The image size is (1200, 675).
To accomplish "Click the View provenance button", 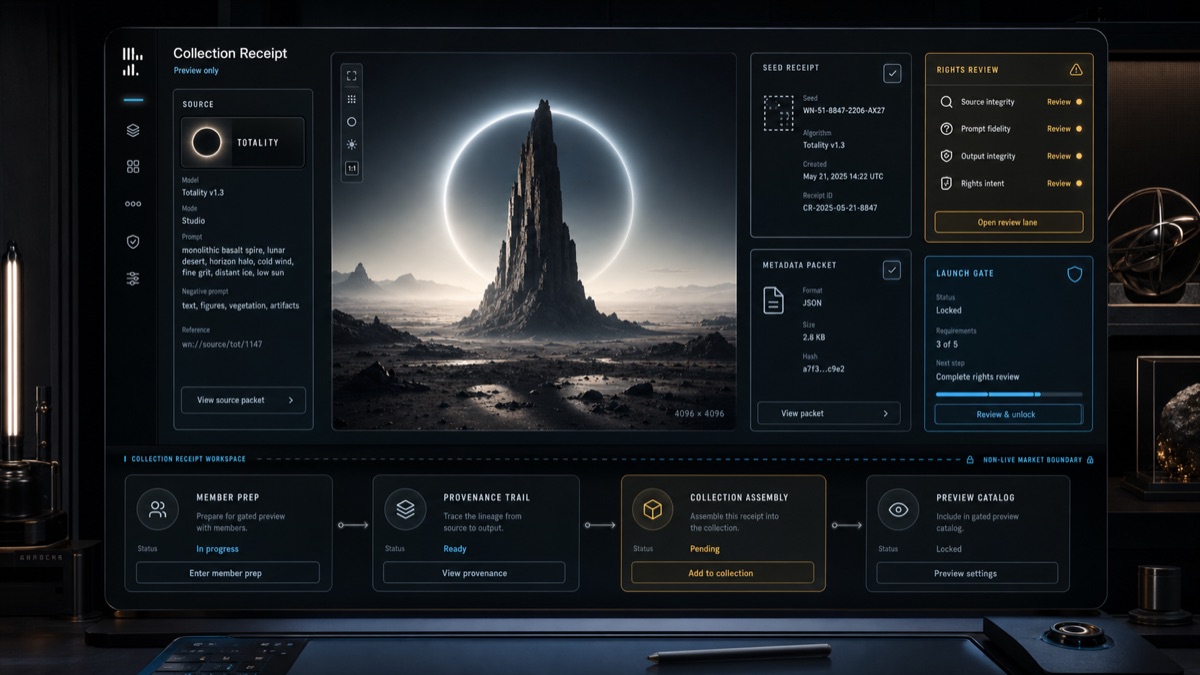I will point(474,573).
